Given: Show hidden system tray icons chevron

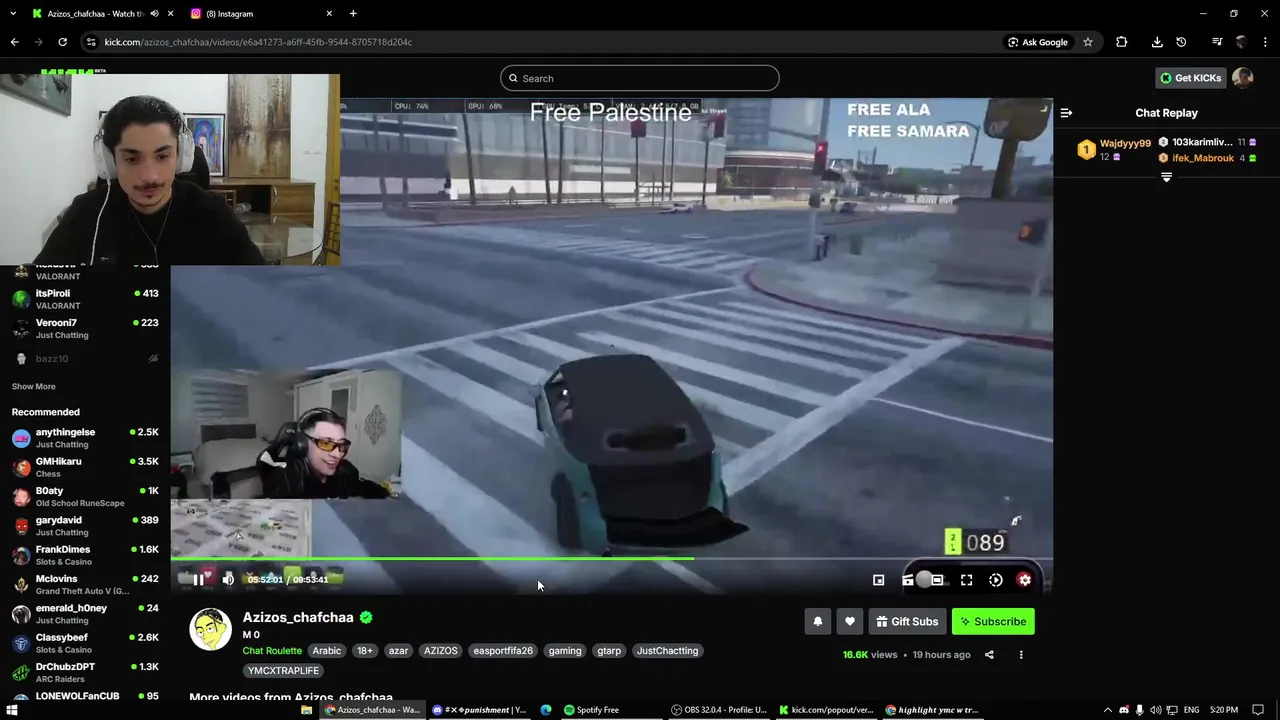Looking at the screenshot, I should tap(1107, 710).
